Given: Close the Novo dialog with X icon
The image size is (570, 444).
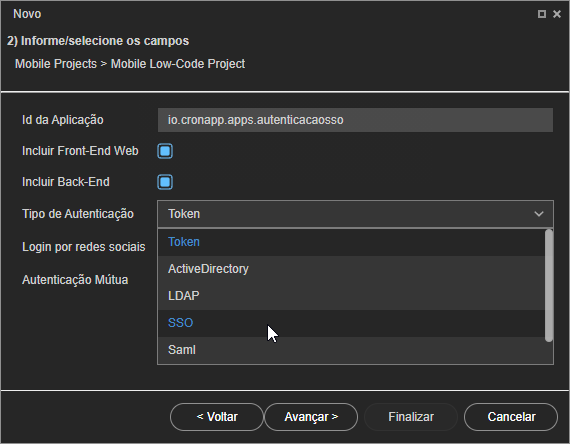Looking at the screenshot, I should [x=557, y=14].
